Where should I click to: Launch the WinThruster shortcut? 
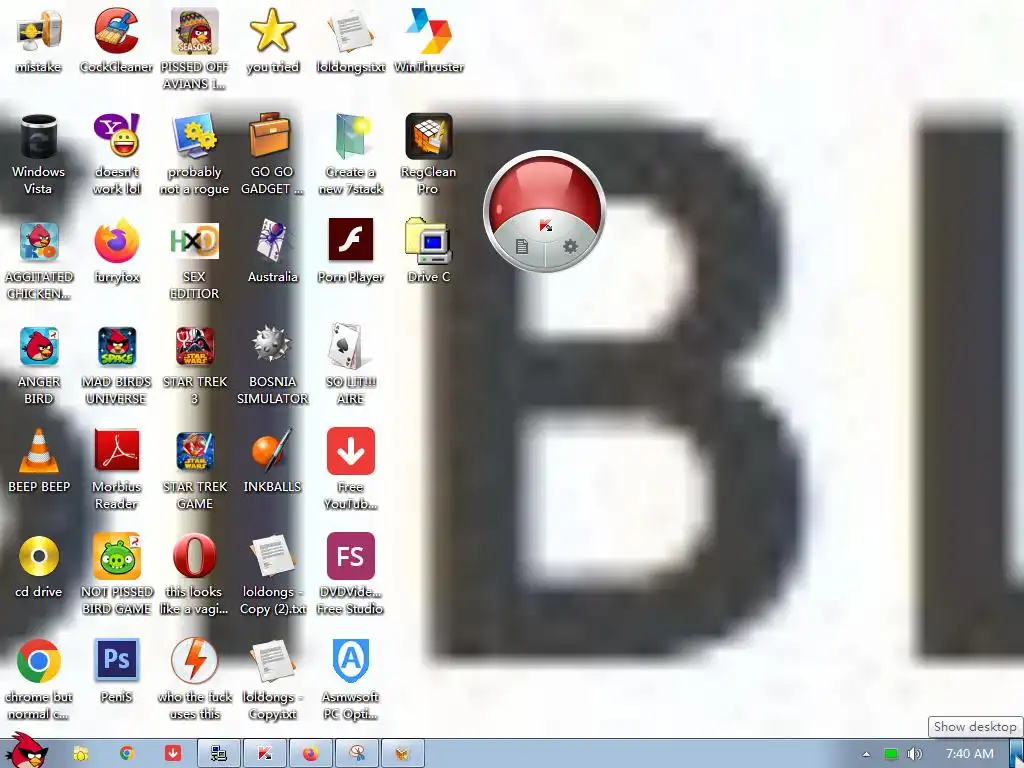pos(428,31)
